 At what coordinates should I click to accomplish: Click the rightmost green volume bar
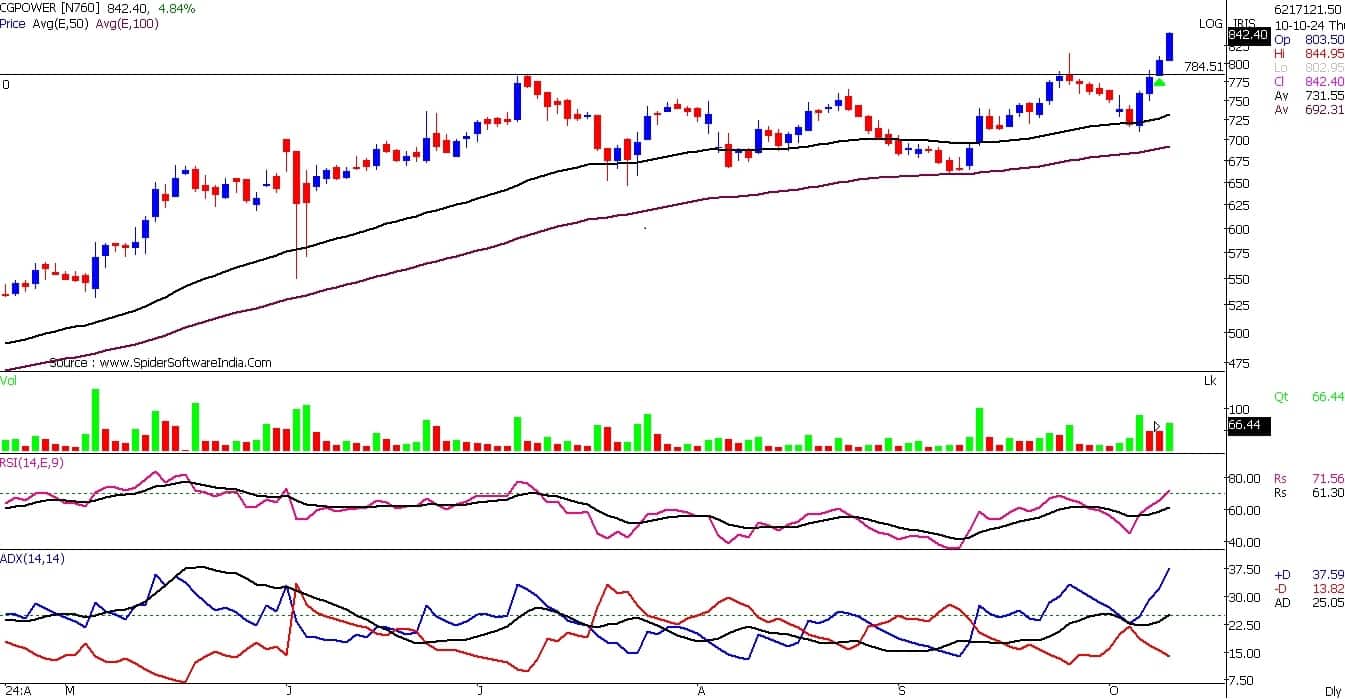pos(1169,437)
